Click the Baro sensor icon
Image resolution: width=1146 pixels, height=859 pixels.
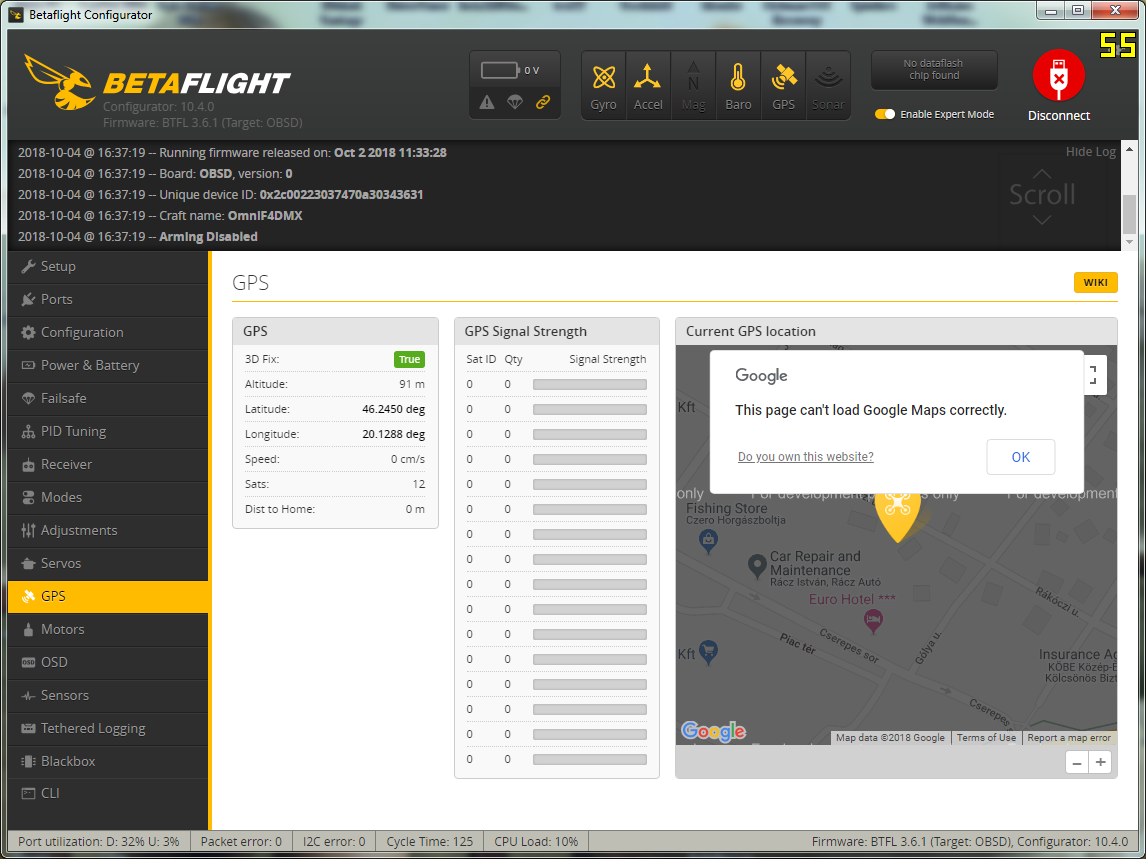pyautogui.click(x=738, y=85)
